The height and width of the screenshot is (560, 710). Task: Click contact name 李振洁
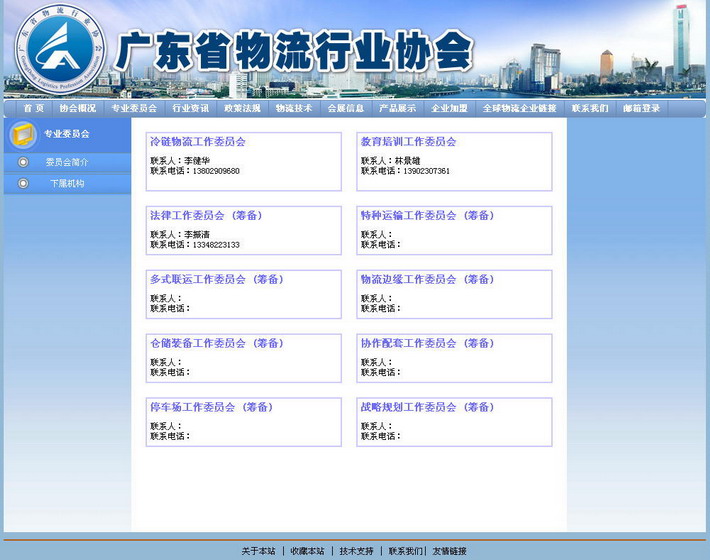[197, 235]
